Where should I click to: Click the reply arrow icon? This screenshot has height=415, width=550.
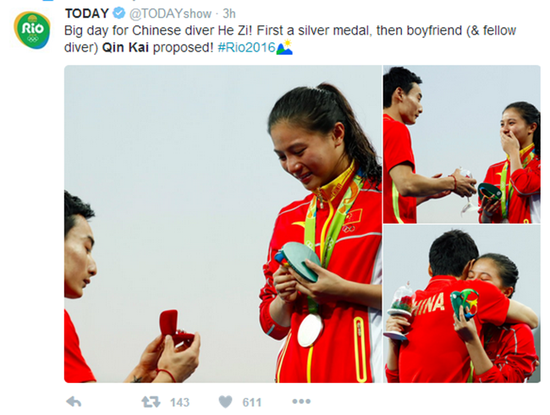(x=74, y=402)
